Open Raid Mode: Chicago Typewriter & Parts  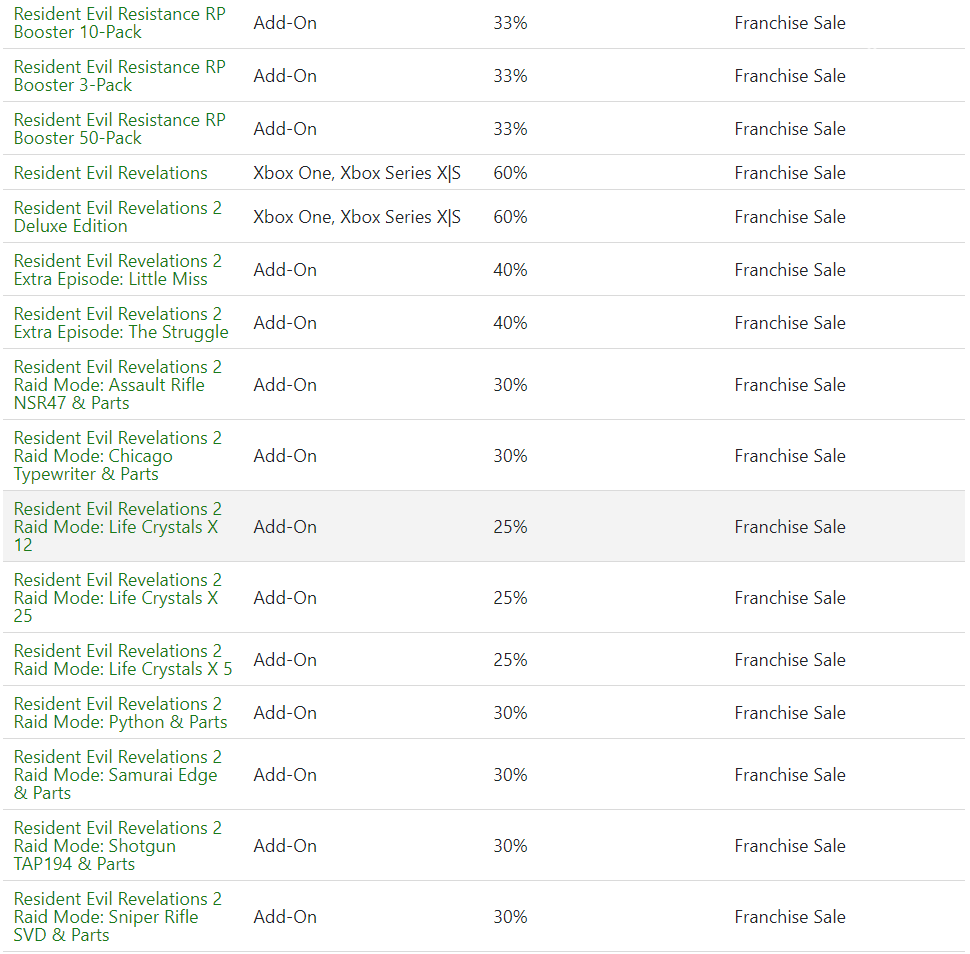pos(118,456)
